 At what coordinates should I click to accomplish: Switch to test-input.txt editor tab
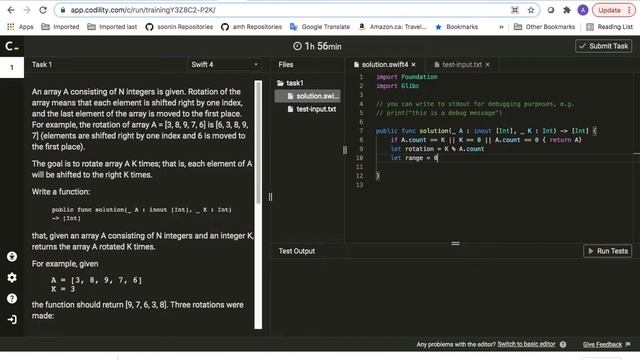458,64
